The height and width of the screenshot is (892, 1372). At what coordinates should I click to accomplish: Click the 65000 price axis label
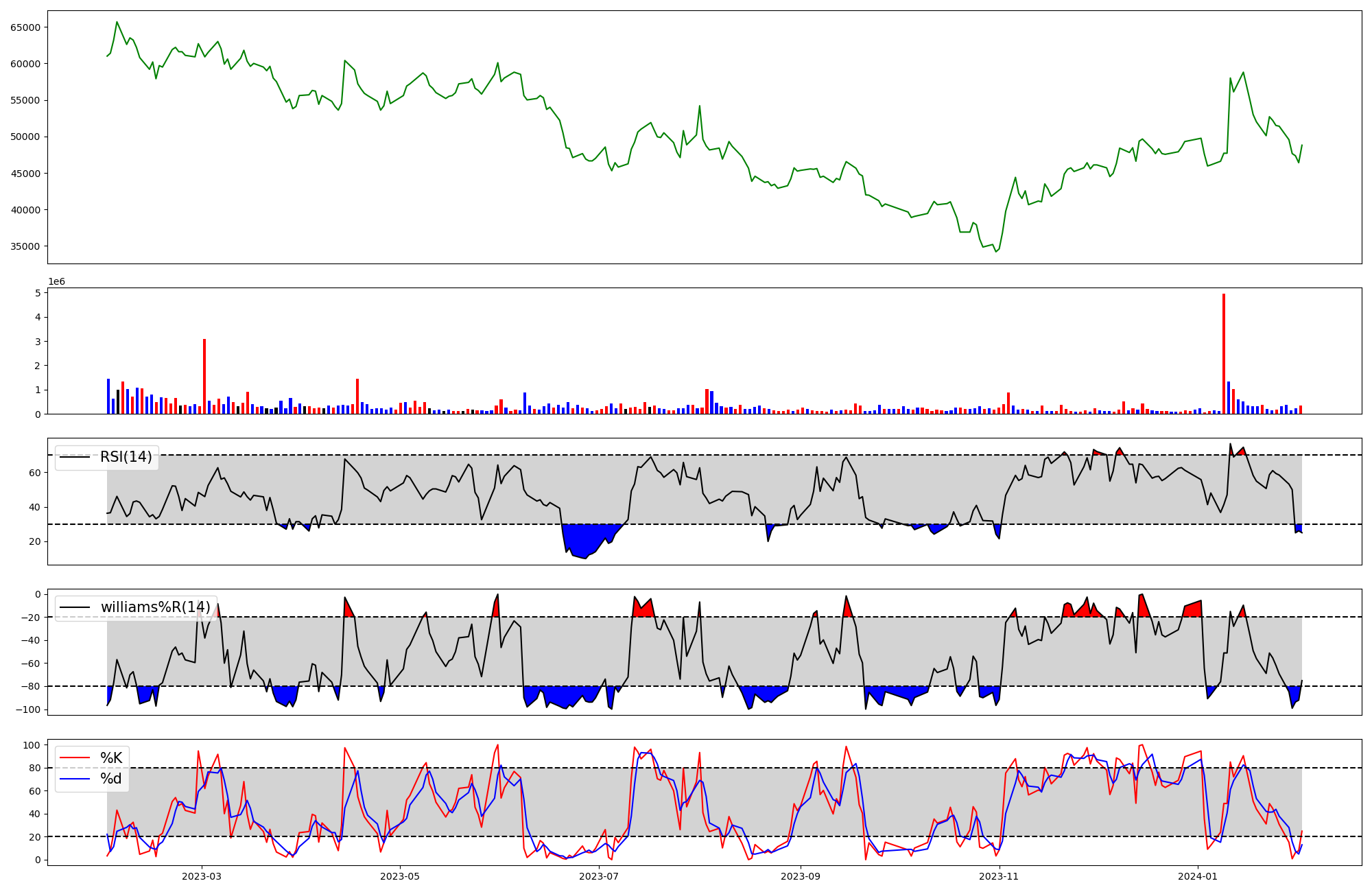click(x=25, y=27)
